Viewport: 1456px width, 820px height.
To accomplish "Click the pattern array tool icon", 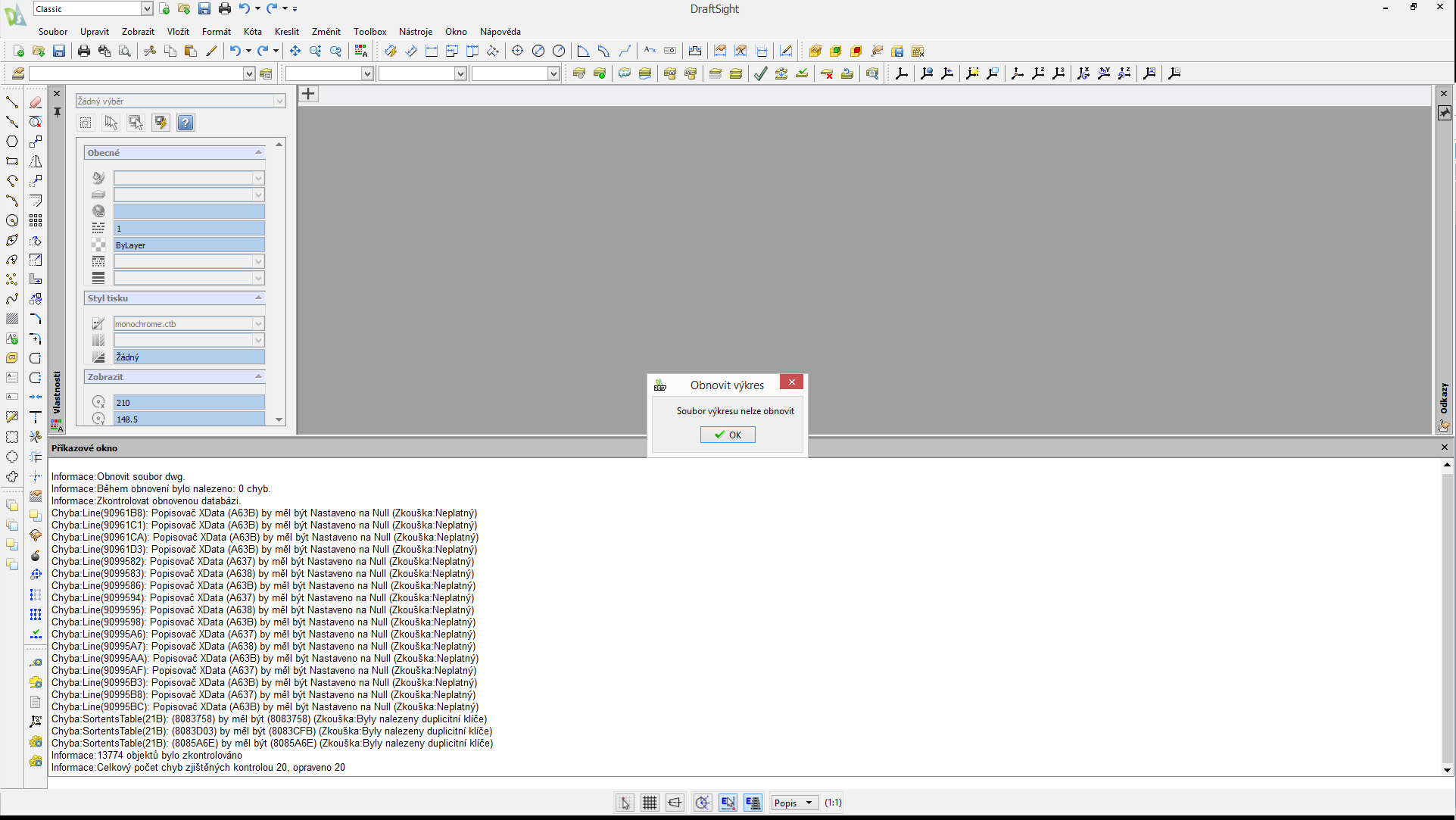I will (36, 220).
